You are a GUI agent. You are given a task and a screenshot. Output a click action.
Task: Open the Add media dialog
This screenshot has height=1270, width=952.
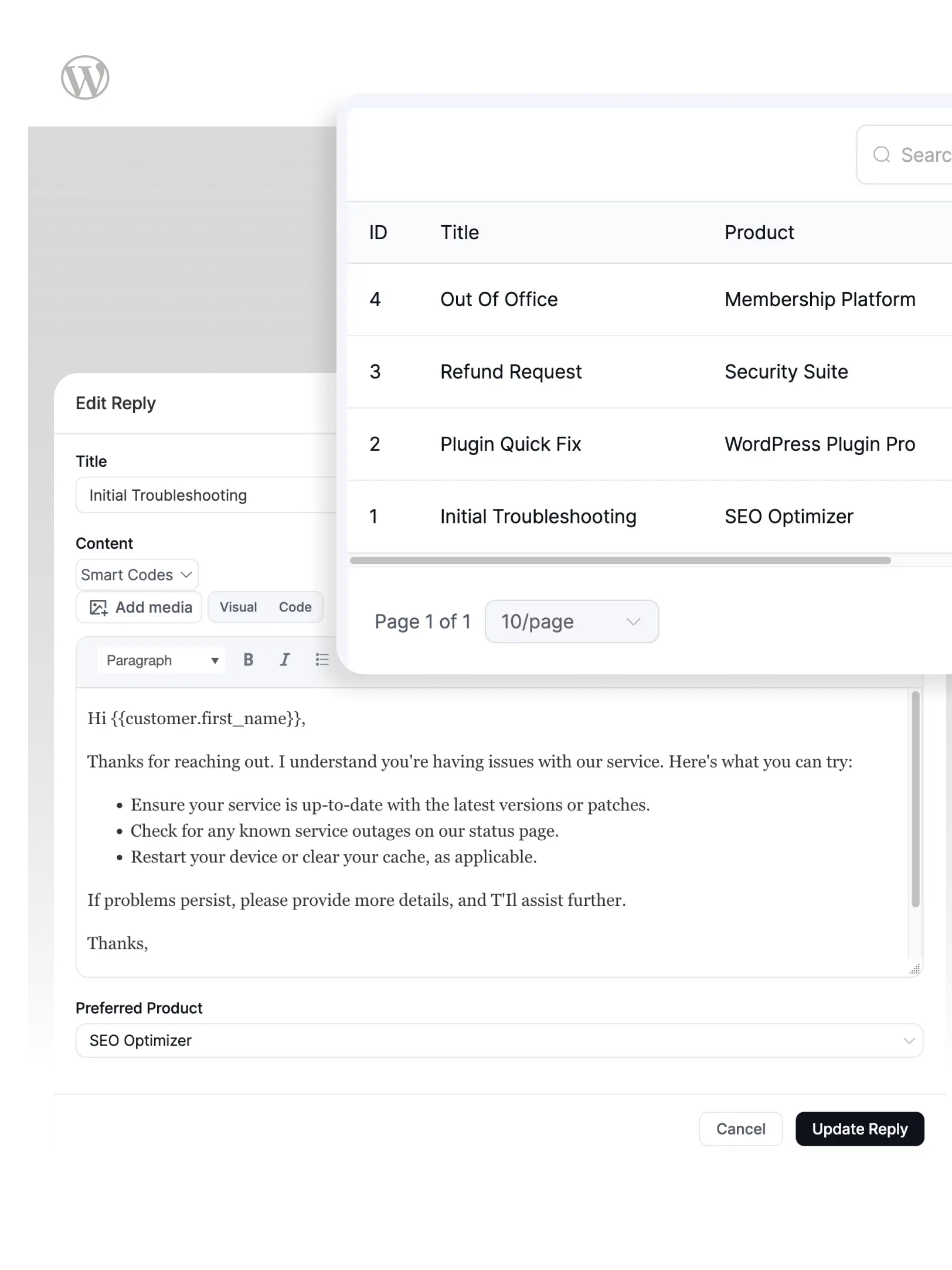(x=138, y=607)
